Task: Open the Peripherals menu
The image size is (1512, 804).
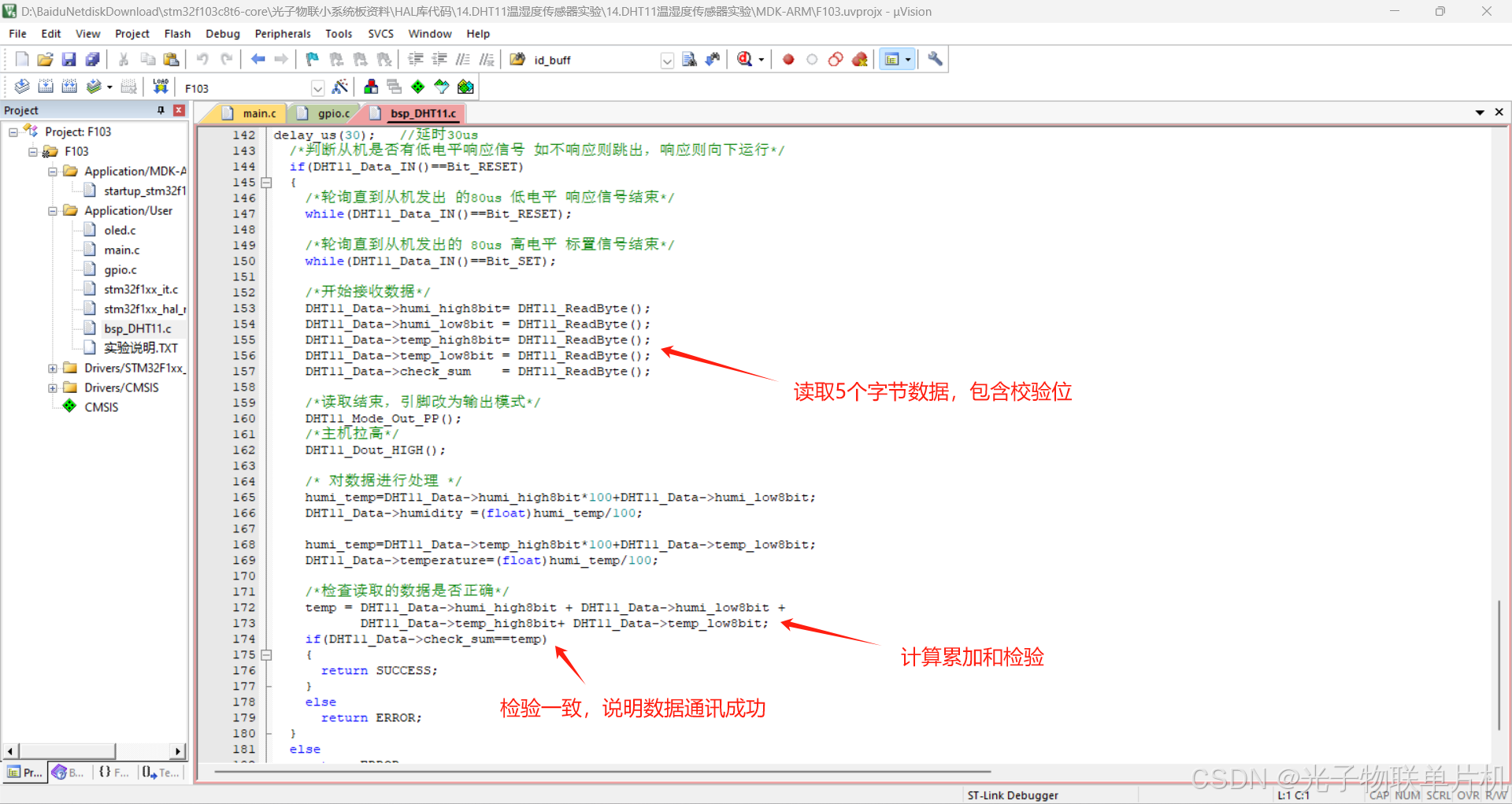Action: pyautogui.click(x=283, y=34)
